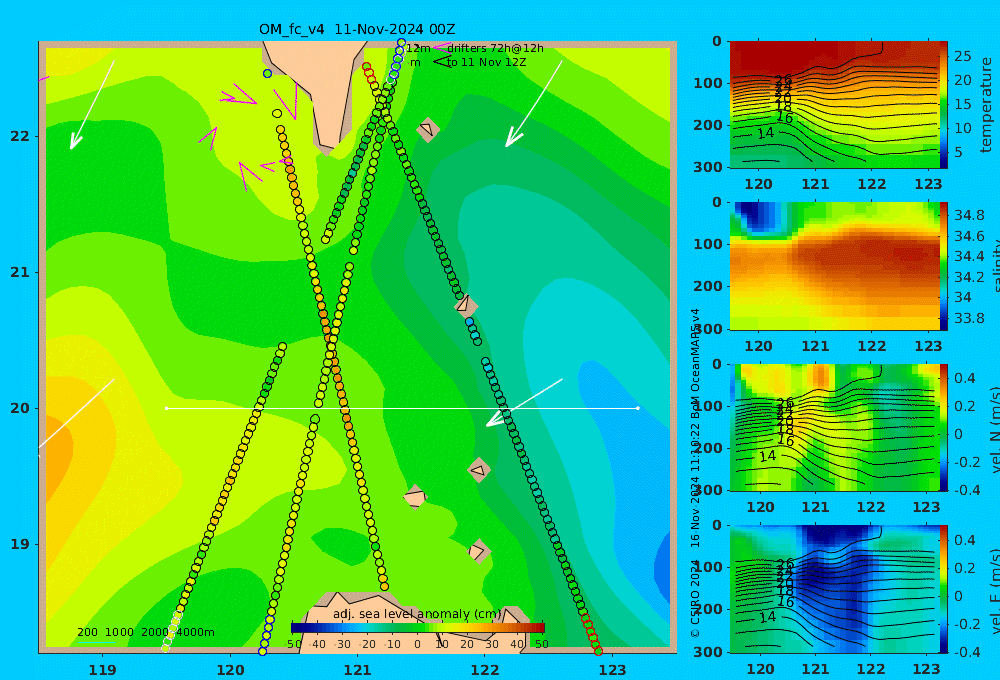Click latitude label 22 on the map axis
Image resolution: width=1000 pixels, height=680 pixels.
point(20,136)
